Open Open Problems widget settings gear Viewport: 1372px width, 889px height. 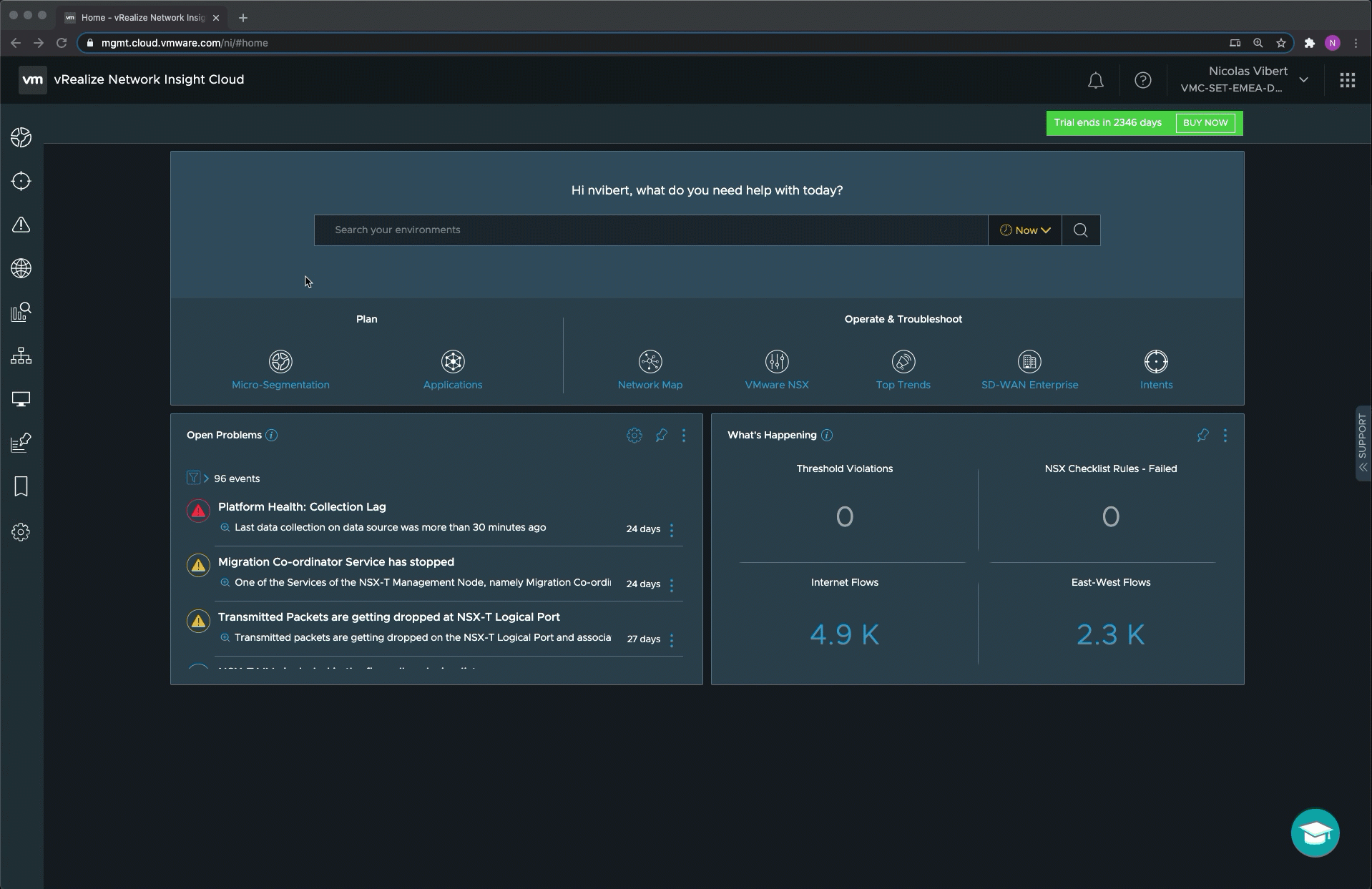[634, 436]
